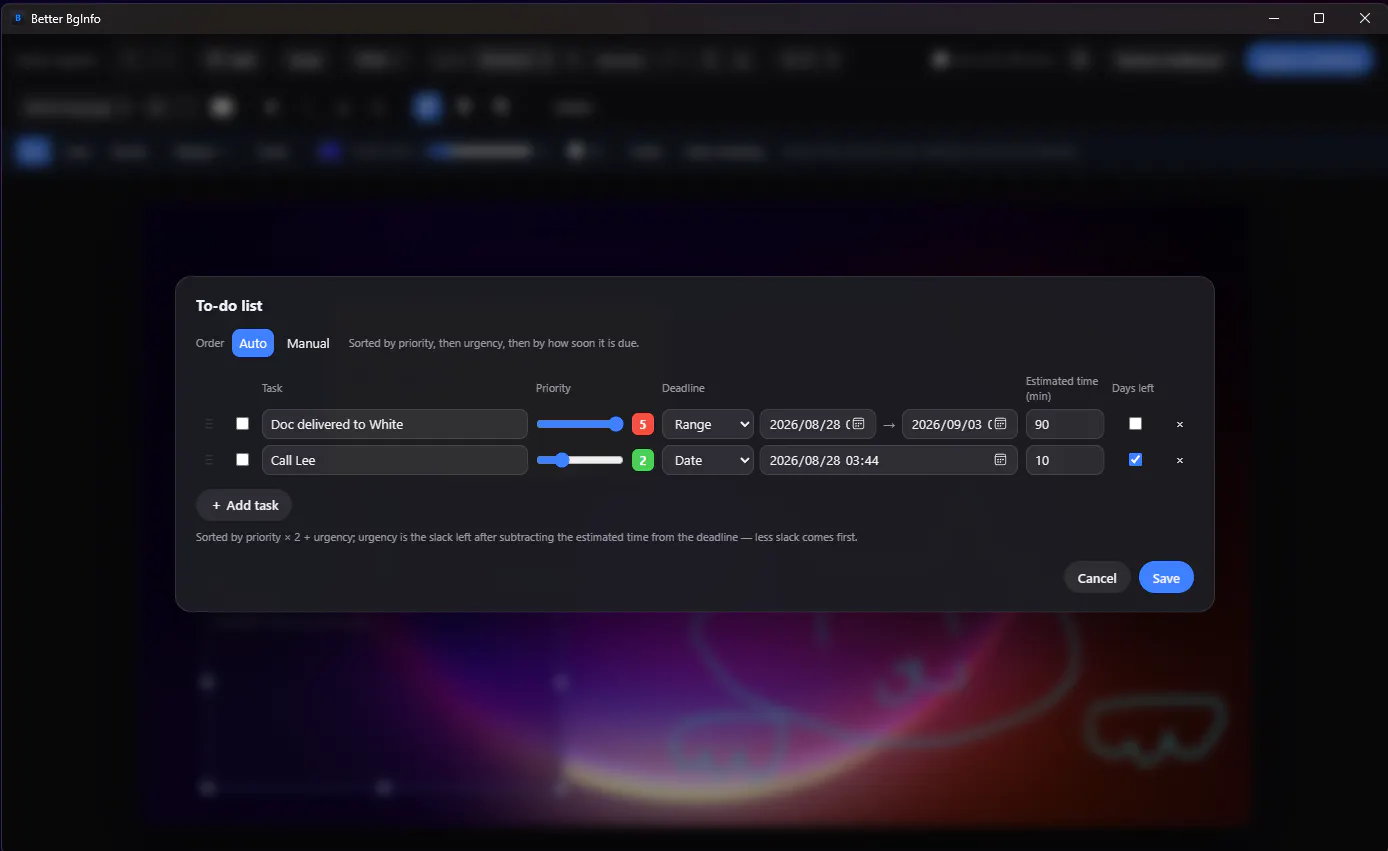Viewport: 1388px width, 851px height.
Task: Edit the estimated time field showing 90
Action: [1065, 424]
